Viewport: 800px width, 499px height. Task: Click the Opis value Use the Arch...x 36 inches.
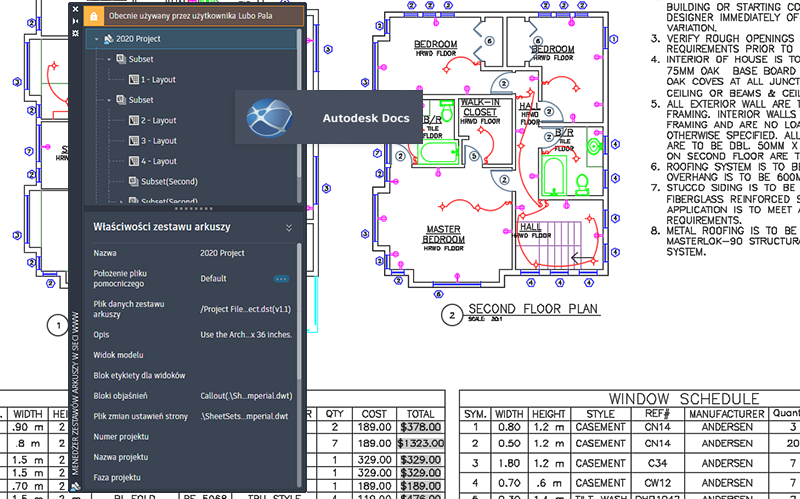click(x=246, y=335)
